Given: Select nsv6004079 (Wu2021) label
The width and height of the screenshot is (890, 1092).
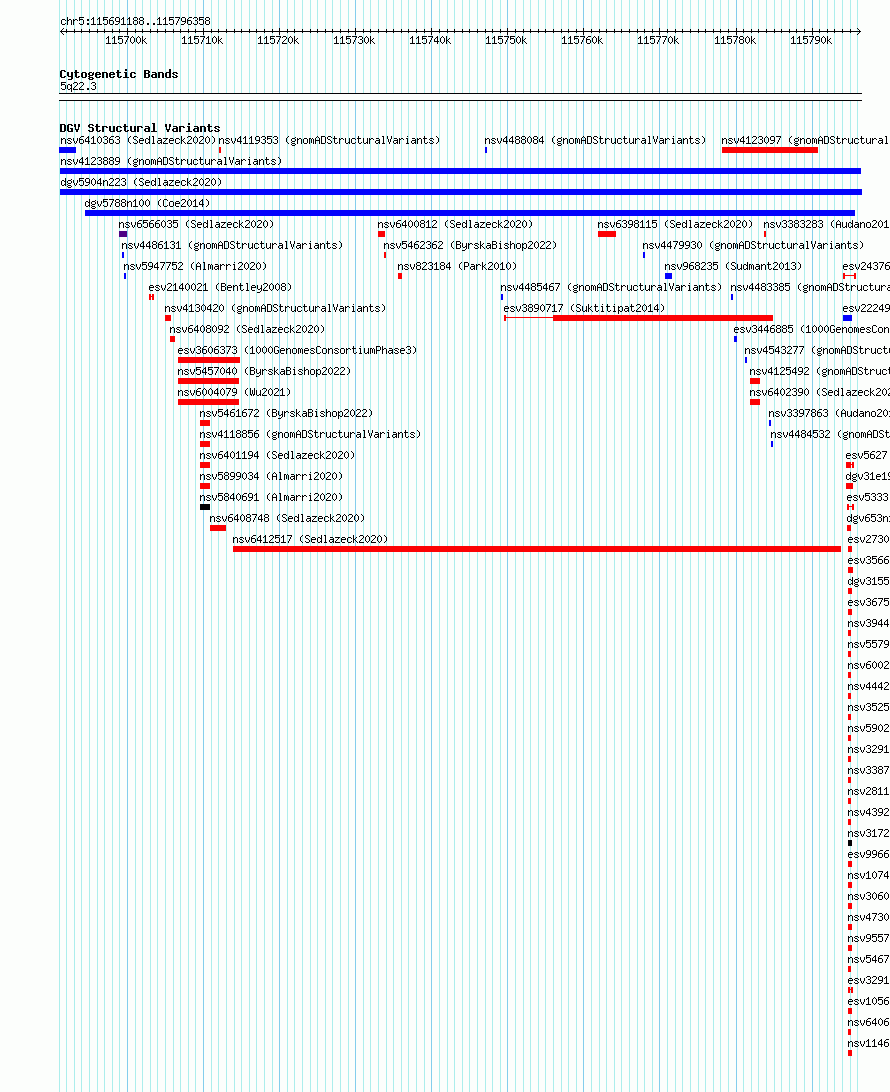Looking at the screenshot, I should point(235,392).
